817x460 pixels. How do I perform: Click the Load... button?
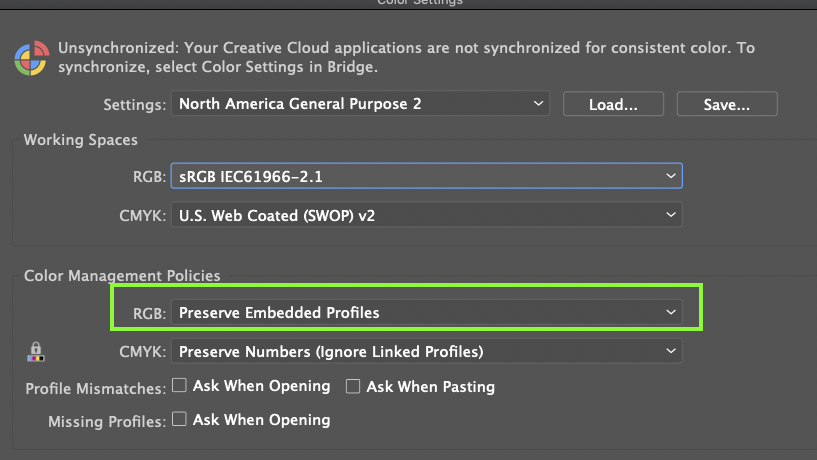613,104
